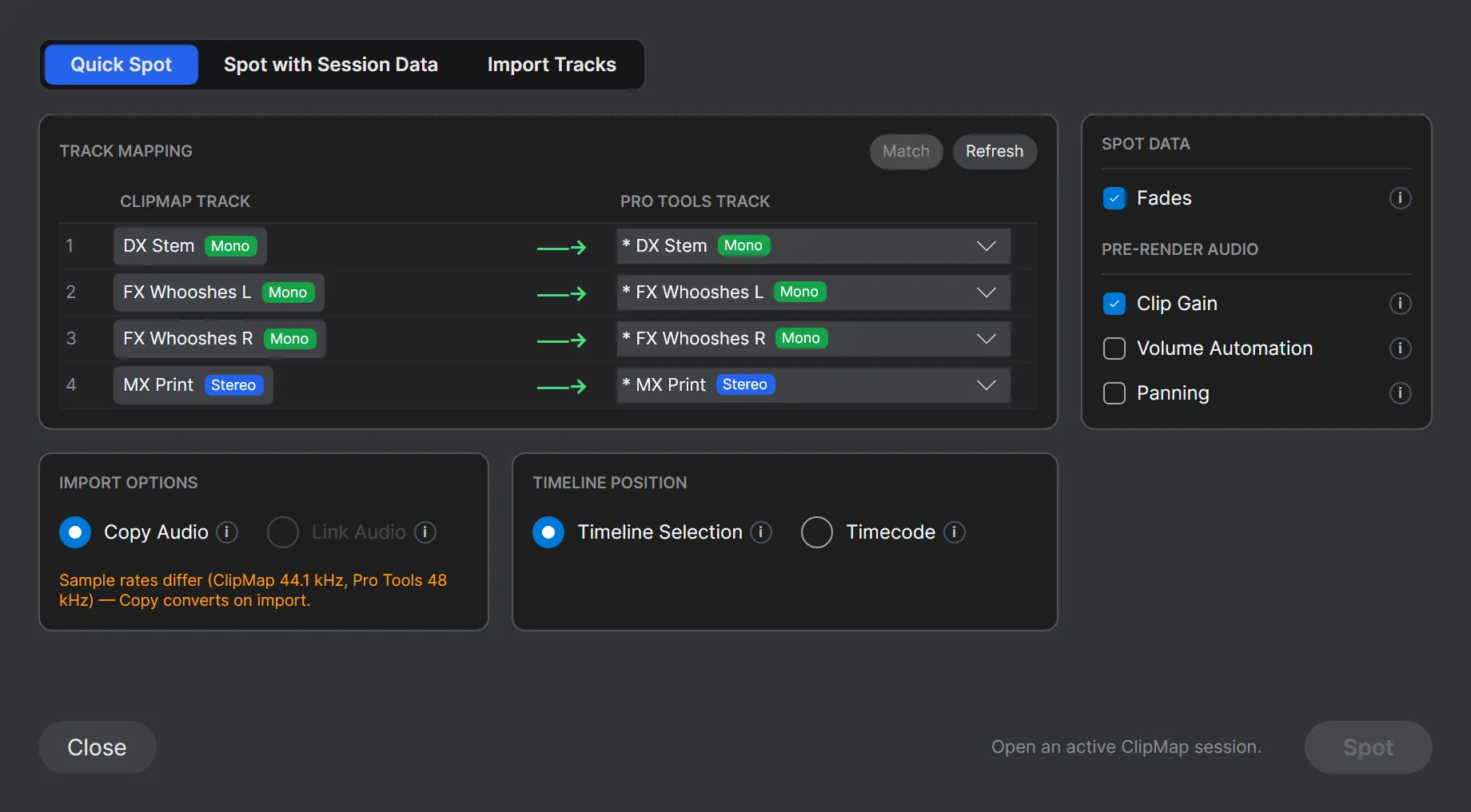
Task: Choose Timecode radio button
Action: (817, 532)
